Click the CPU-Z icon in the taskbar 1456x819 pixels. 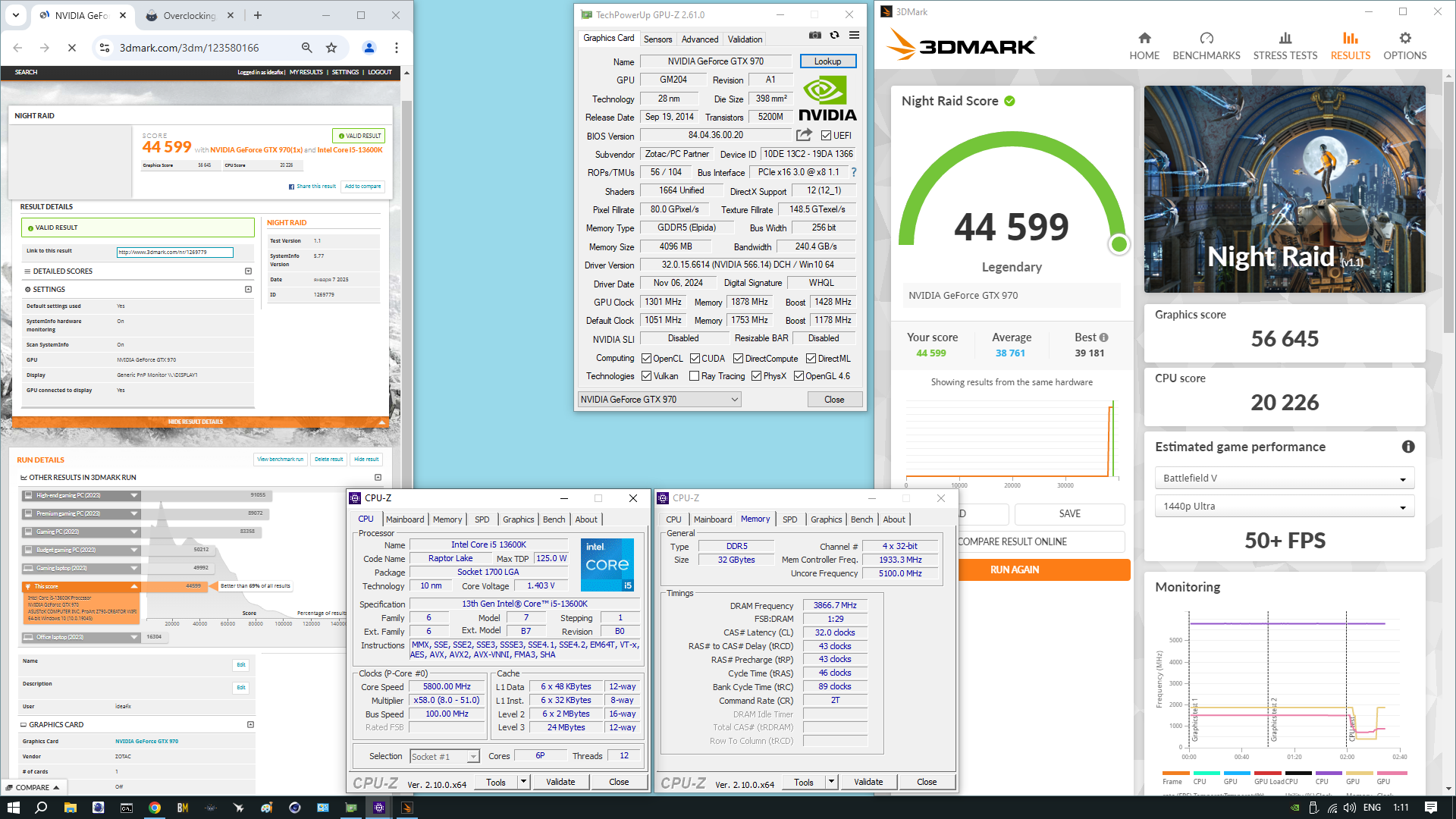click(378, 808)
